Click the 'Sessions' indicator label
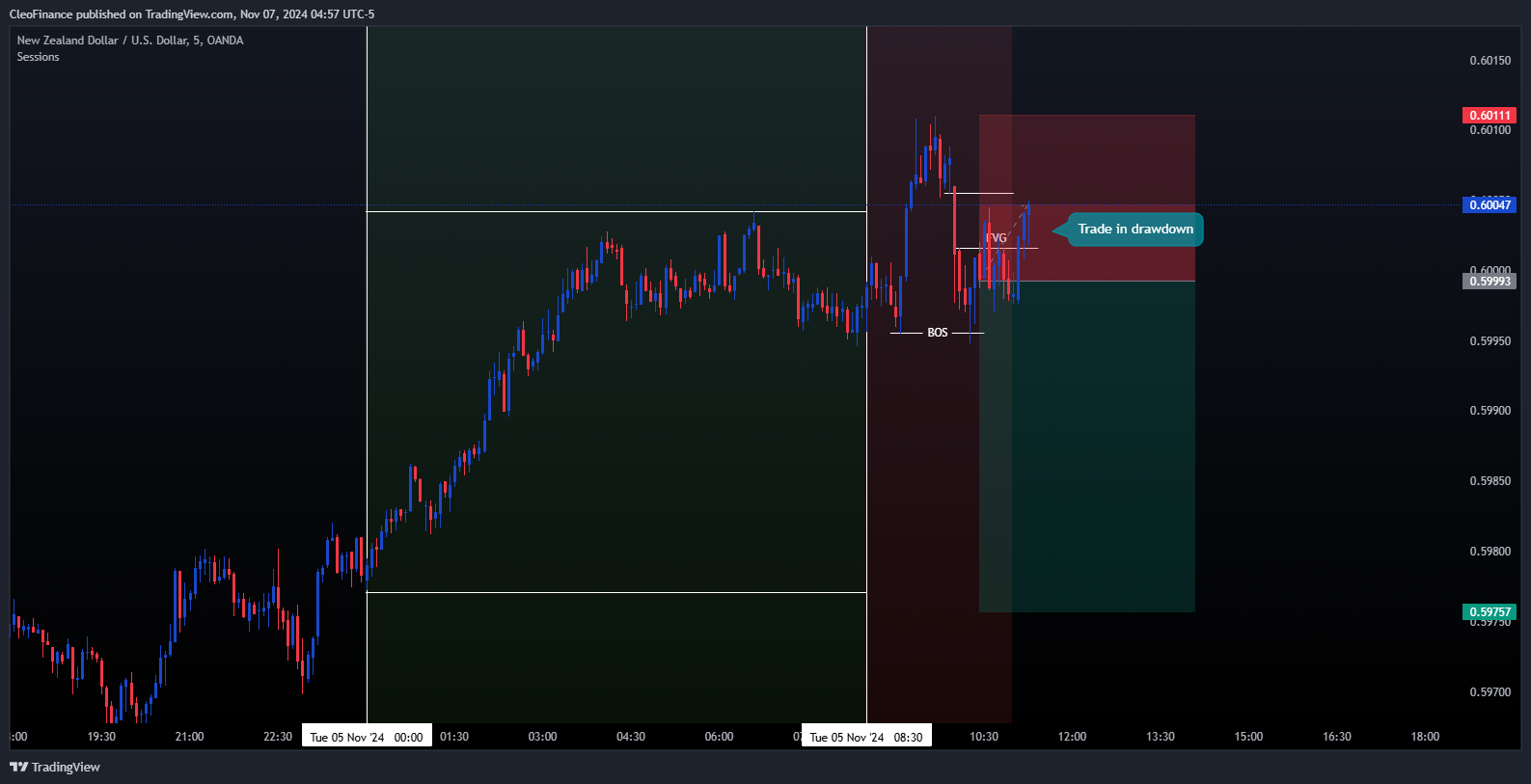Image resolution: width=1531 pixels, height=784 pixels. pyautogui.click(x=38, y=57)
